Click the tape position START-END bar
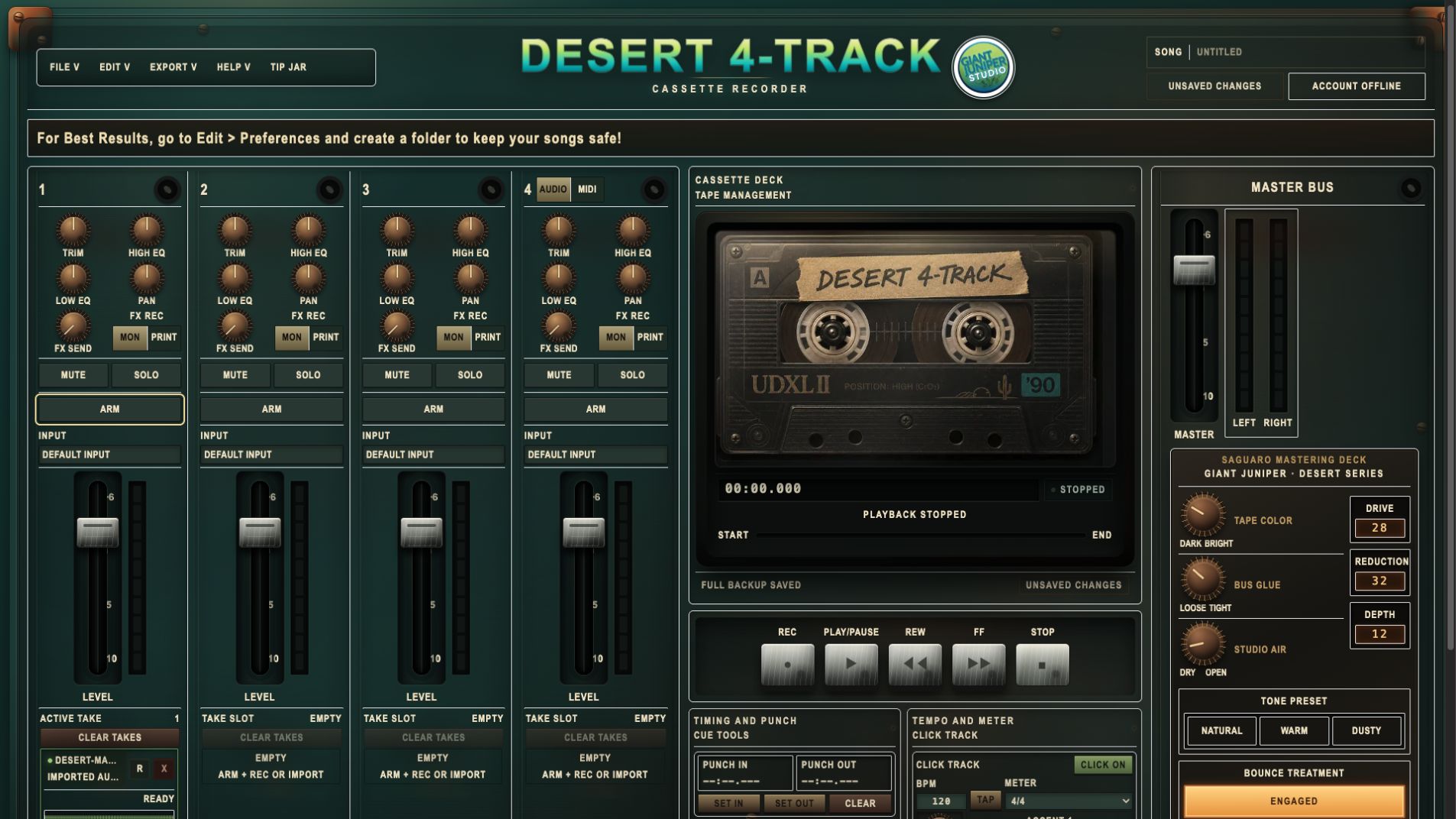The image size is (1456, 819). point(920,536)
